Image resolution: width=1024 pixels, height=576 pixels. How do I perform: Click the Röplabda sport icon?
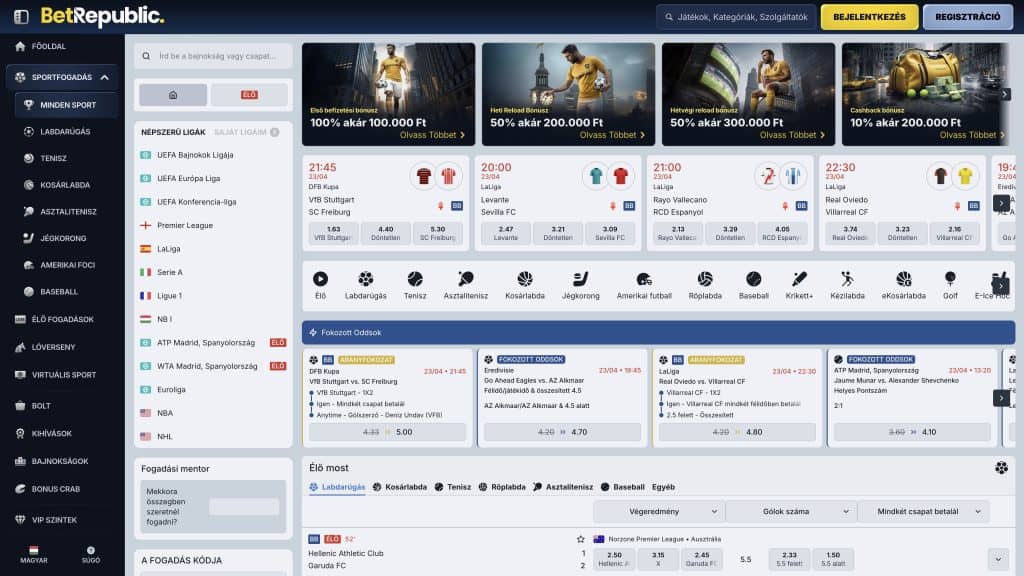pyautogui.click(x=705, y=280)
